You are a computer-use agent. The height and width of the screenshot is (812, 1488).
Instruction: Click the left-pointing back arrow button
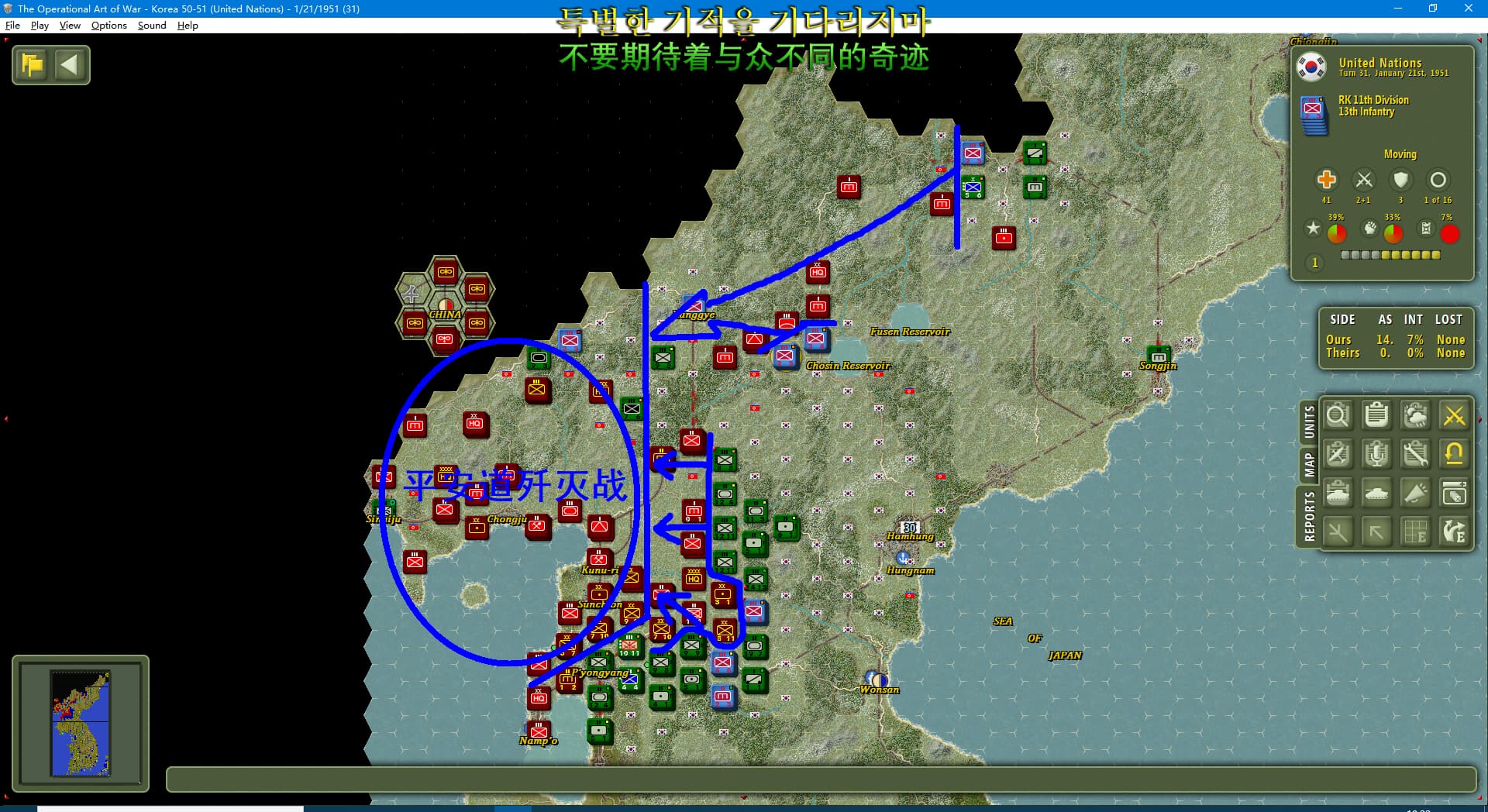click(70, 65)
